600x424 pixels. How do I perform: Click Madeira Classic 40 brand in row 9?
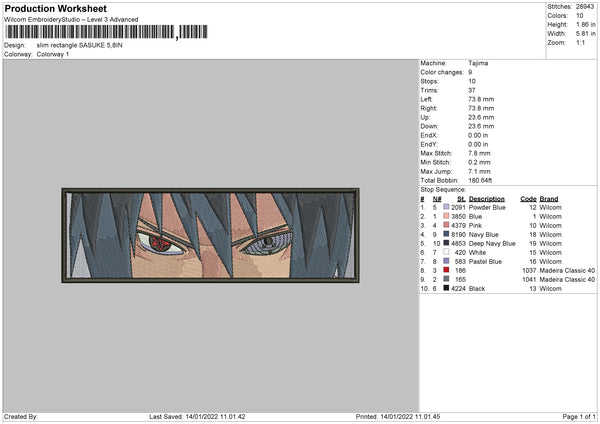[567, 279]
